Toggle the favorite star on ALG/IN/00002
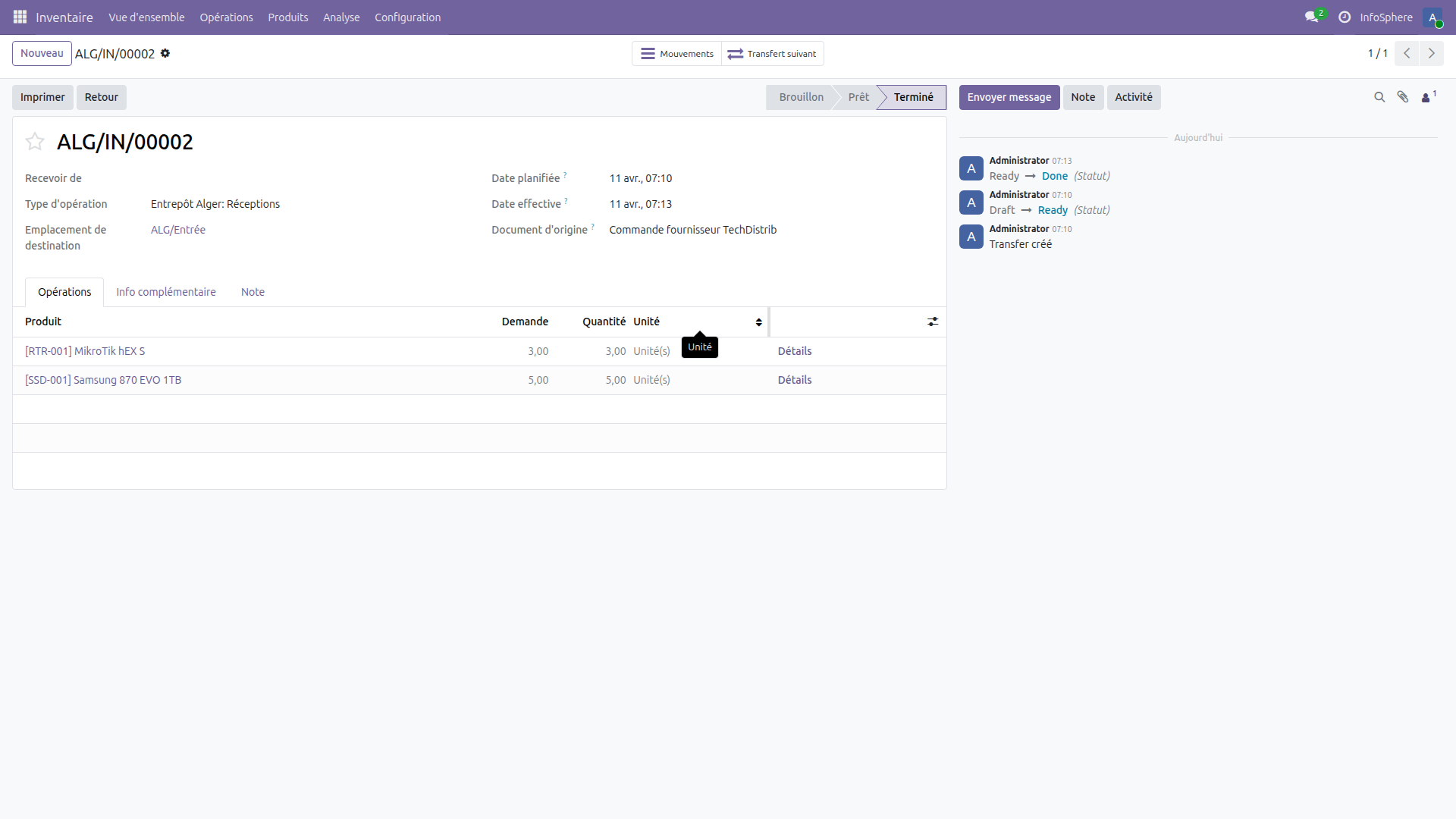 click(x=34, y=141)
